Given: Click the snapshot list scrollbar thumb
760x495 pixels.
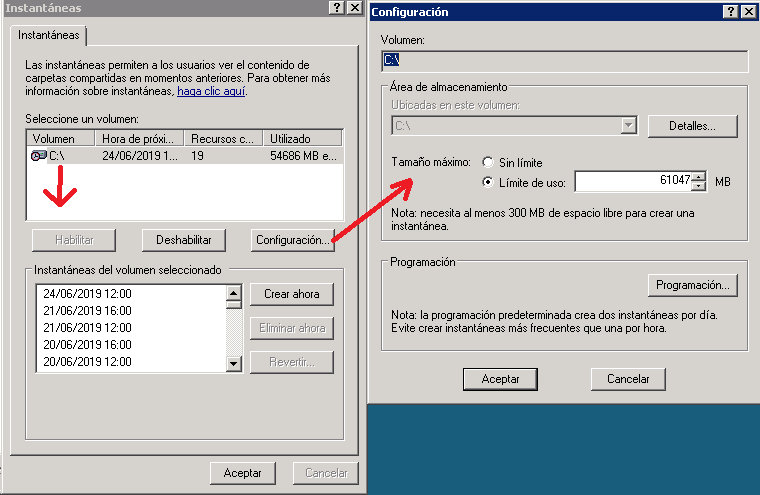Looking at the screenshot, I should pos(234,304).
